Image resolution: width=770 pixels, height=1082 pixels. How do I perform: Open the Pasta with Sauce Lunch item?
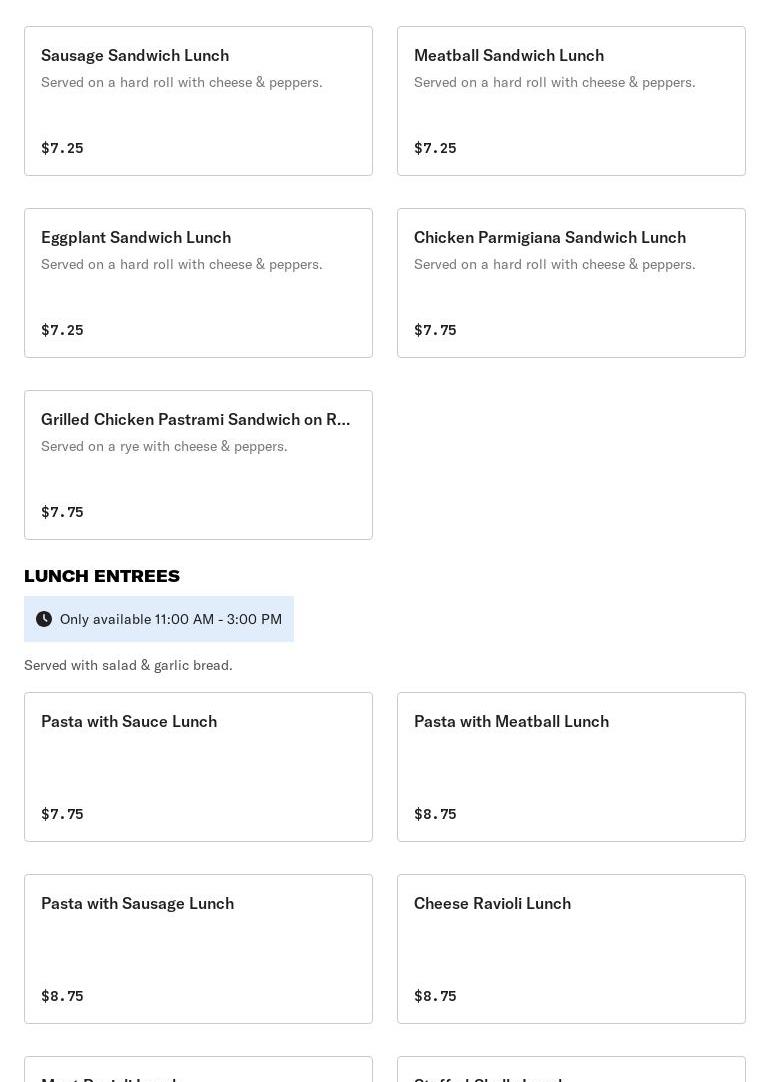[198, 767]
